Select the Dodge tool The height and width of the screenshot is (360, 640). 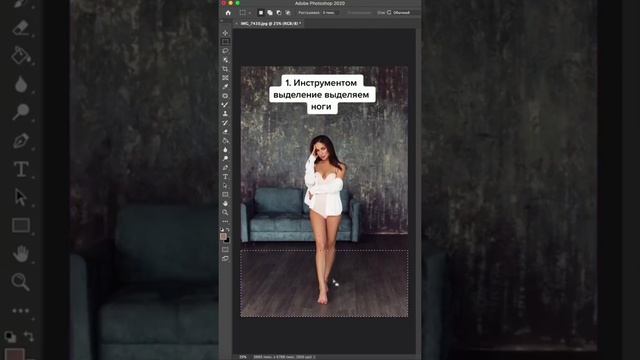(225, 159)
